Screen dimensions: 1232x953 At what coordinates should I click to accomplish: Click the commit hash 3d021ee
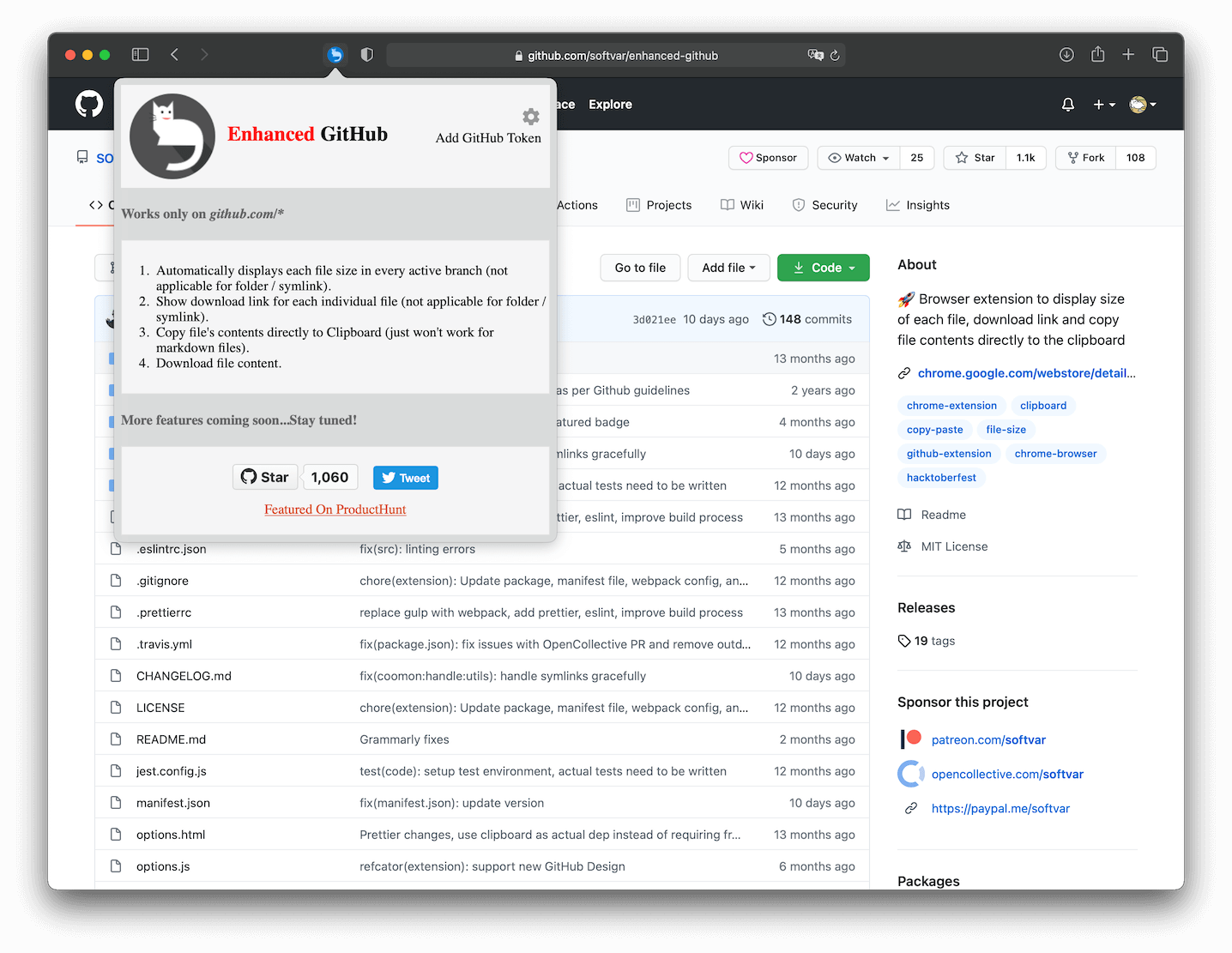[655, 320]
